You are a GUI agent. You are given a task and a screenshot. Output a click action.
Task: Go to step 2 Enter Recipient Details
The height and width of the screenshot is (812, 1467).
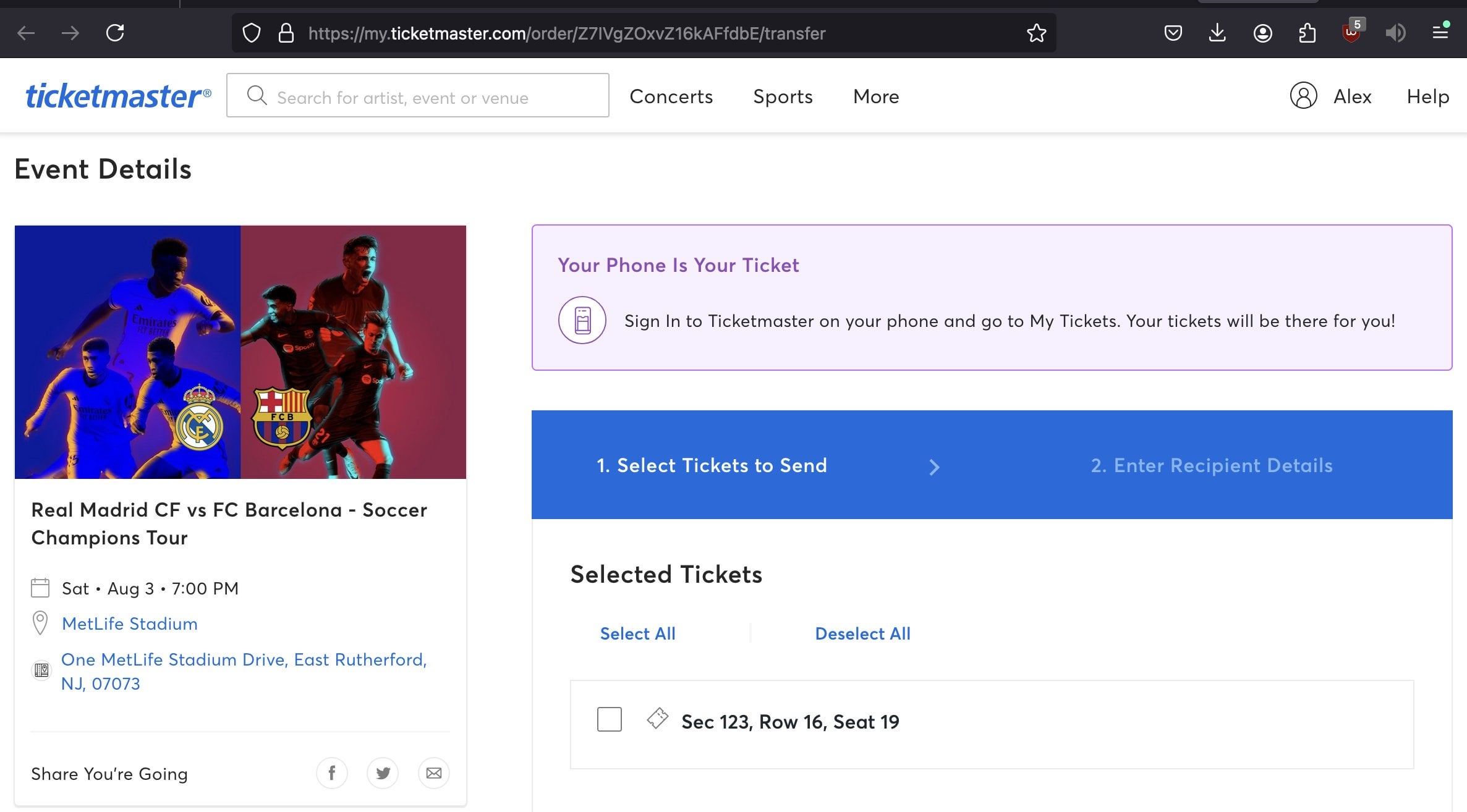point(1212,465)
